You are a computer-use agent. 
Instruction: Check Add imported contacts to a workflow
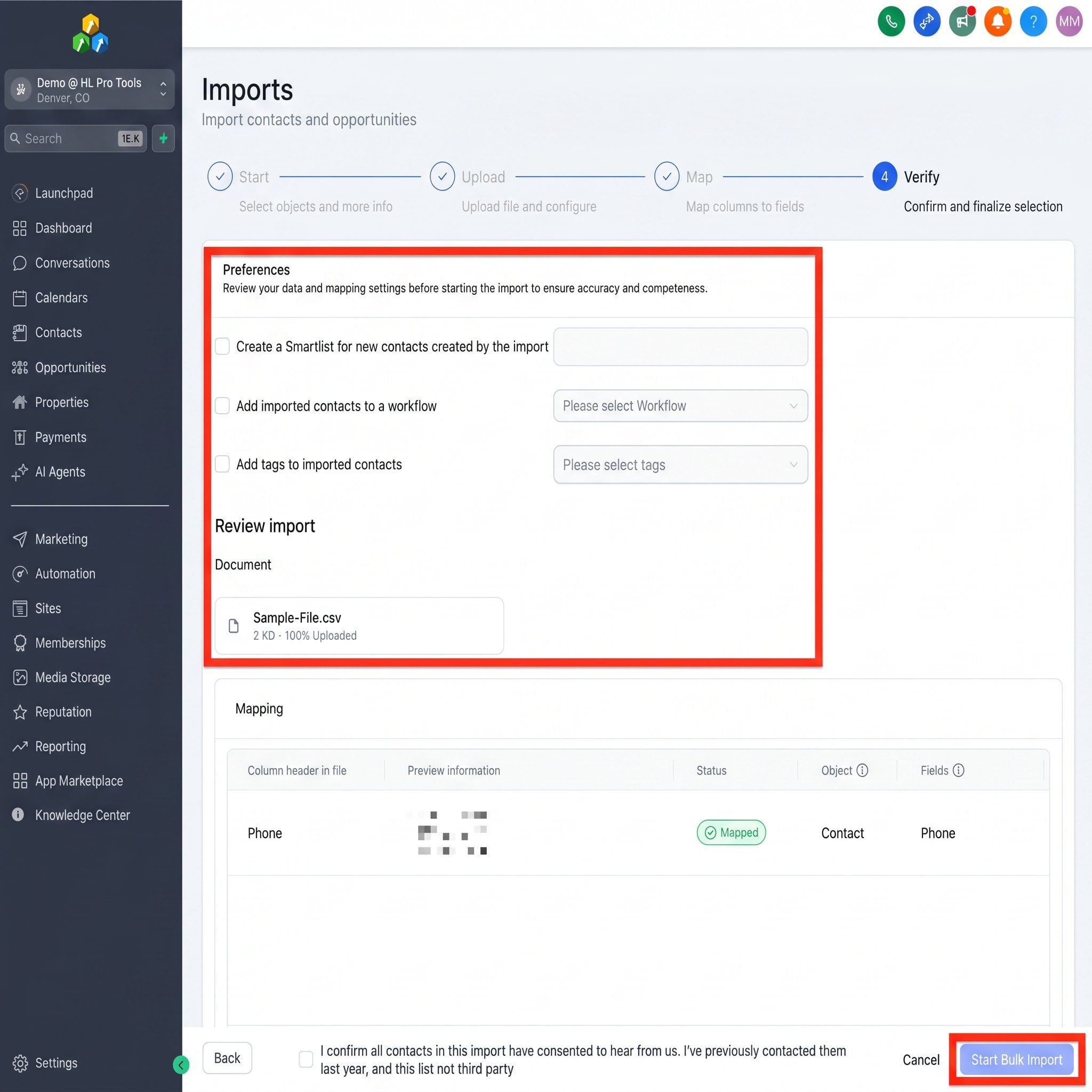[222, 406]
